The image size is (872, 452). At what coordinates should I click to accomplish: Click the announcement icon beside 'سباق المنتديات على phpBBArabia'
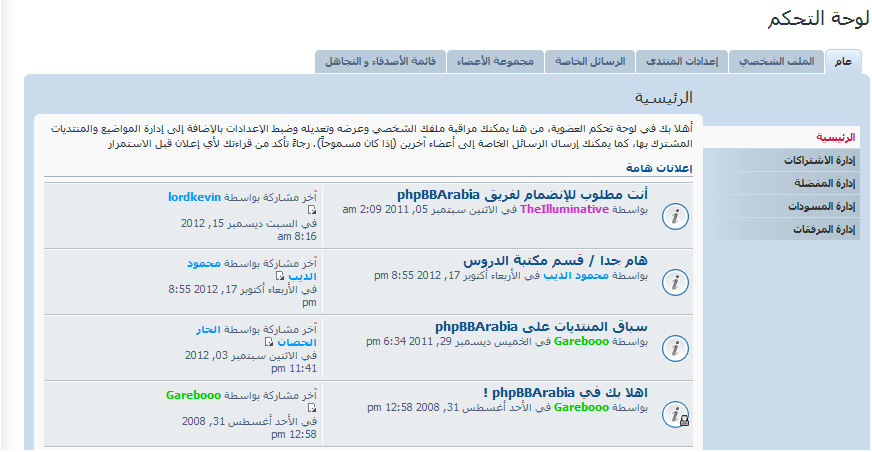pos(676,348)
